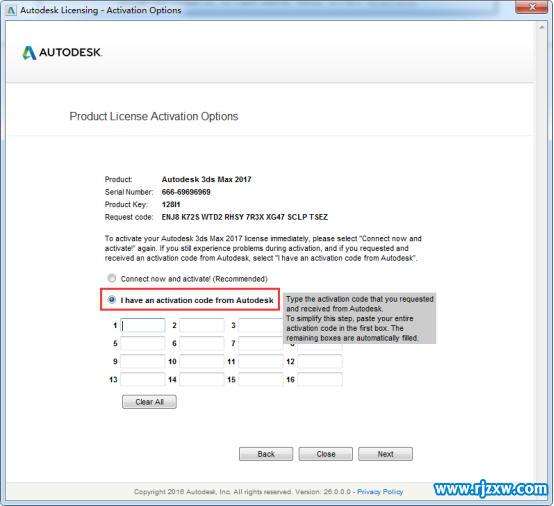Click the scrollbar up arrow

click(541, 27)
